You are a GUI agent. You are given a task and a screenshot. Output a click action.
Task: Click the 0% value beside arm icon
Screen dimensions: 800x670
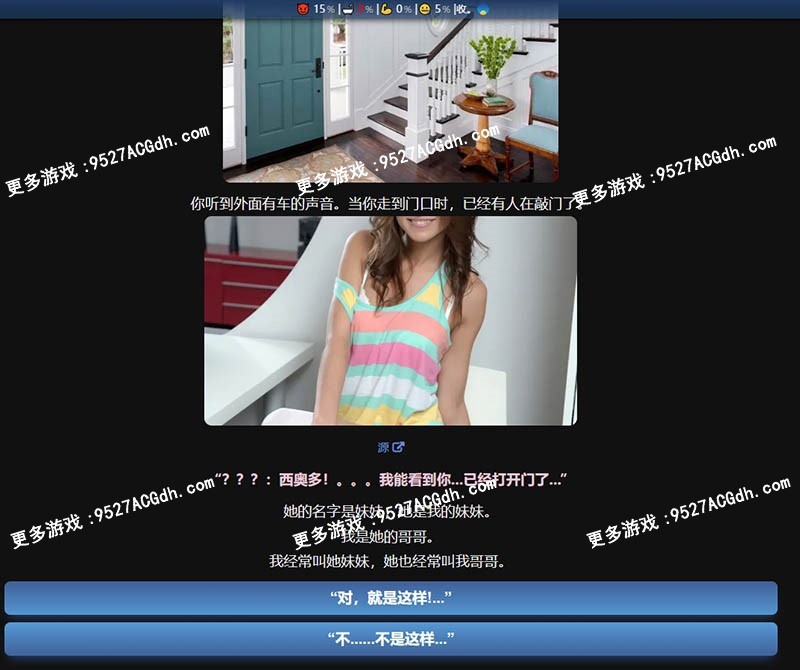(x=404, y=9)
